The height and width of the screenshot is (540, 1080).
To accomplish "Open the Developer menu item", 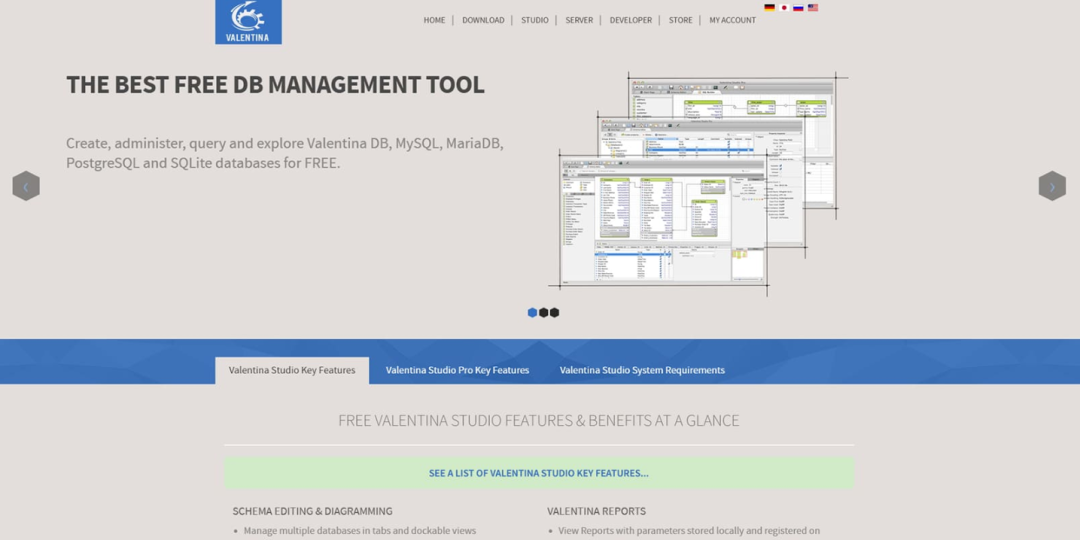I will 630,20.
